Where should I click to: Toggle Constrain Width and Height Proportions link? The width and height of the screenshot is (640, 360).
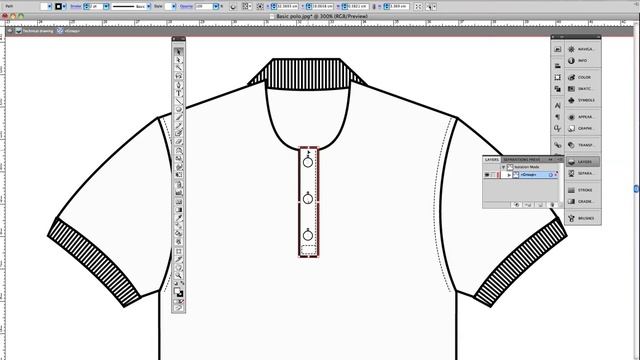click(x=374, y=7)
